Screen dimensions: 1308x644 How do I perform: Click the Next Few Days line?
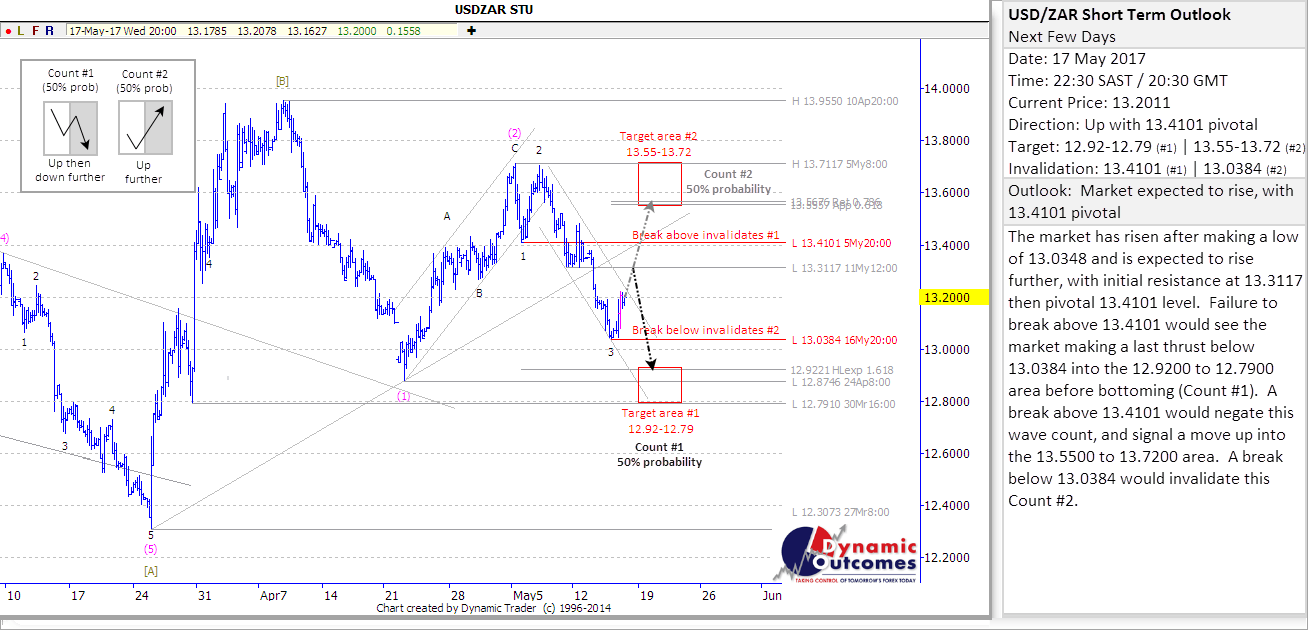1062,37
